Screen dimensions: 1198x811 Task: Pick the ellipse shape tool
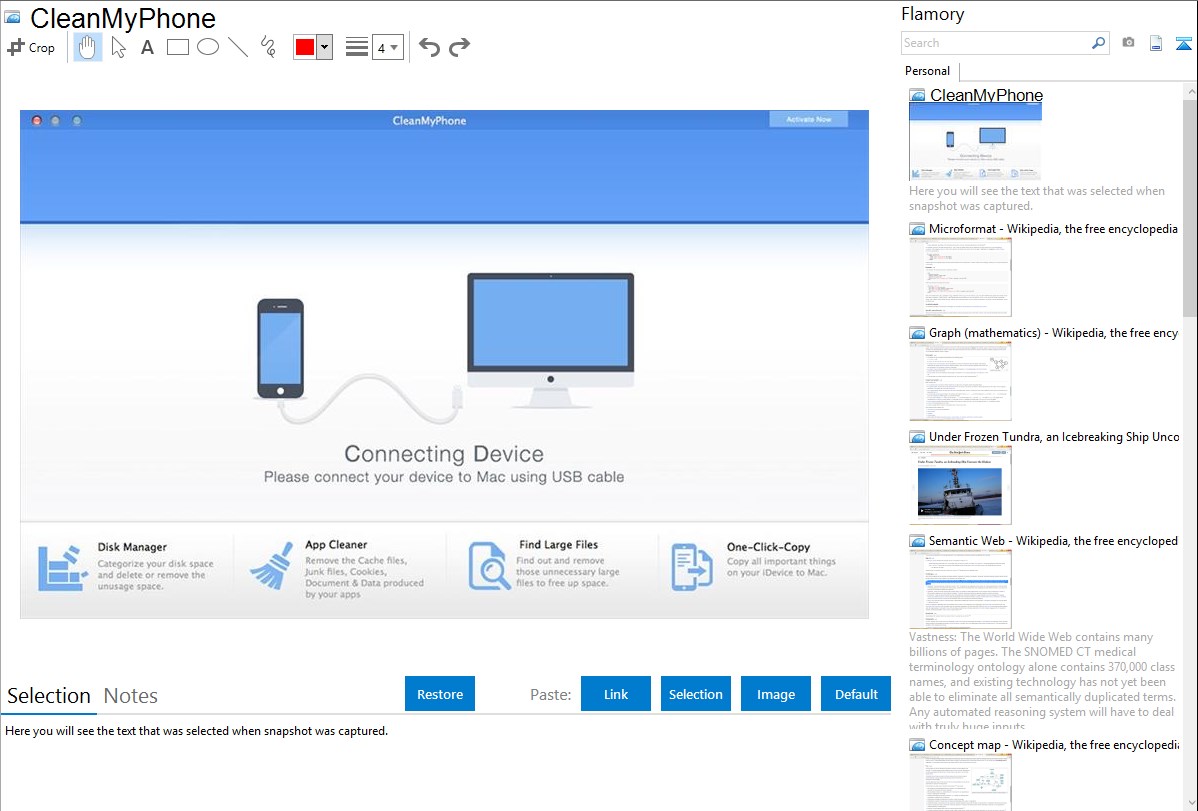click(x=208, y=47)
